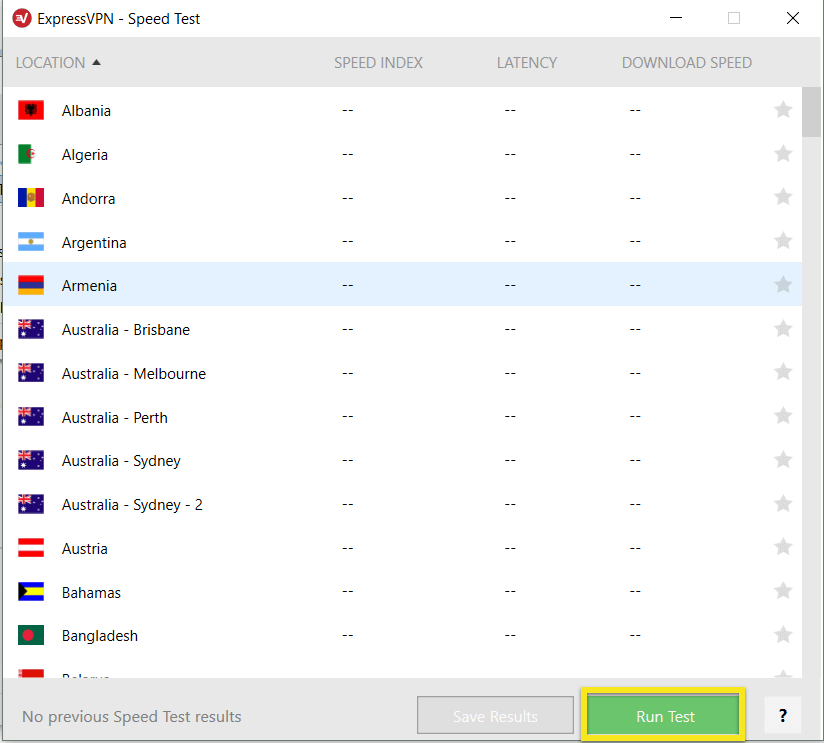The width and height of the screenshot is (824, 743).
Task: Select the Austria location name
Action: [x=85, y=549]
